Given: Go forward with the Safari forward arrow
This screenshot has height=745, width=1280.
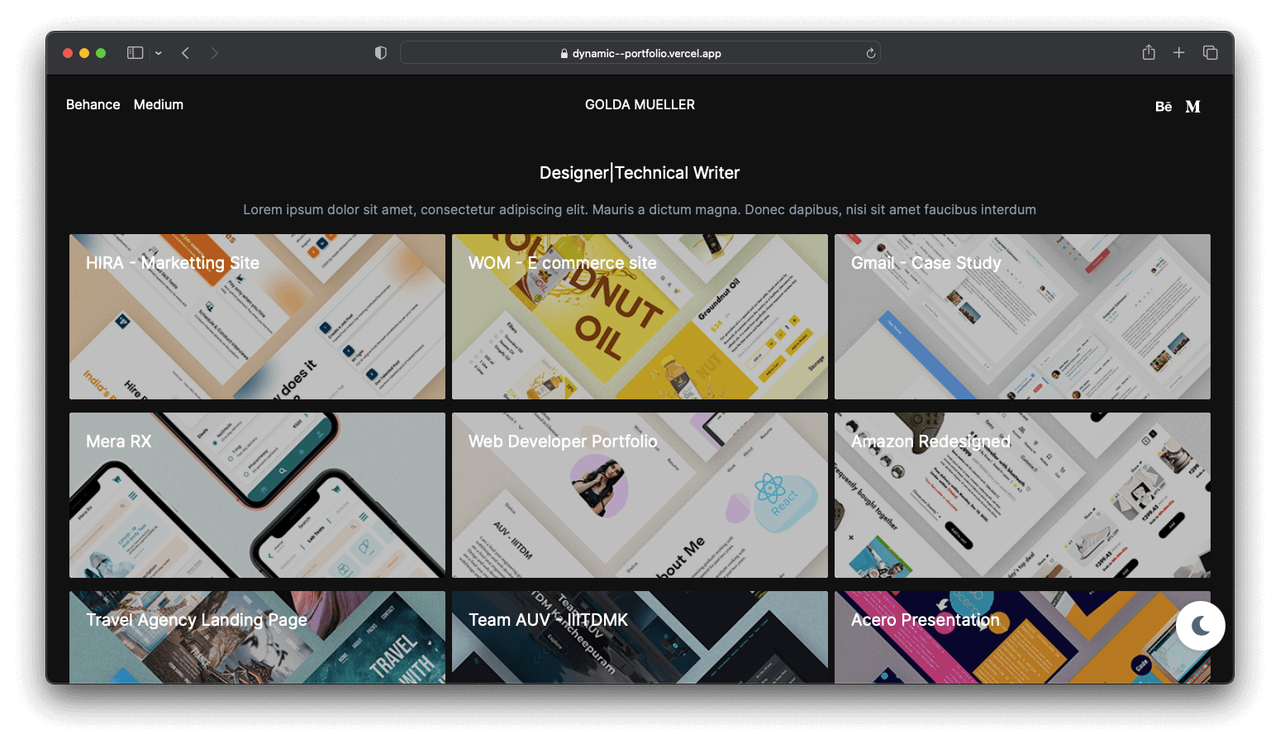Looking at the screenshot, I should tap(214, 53).
